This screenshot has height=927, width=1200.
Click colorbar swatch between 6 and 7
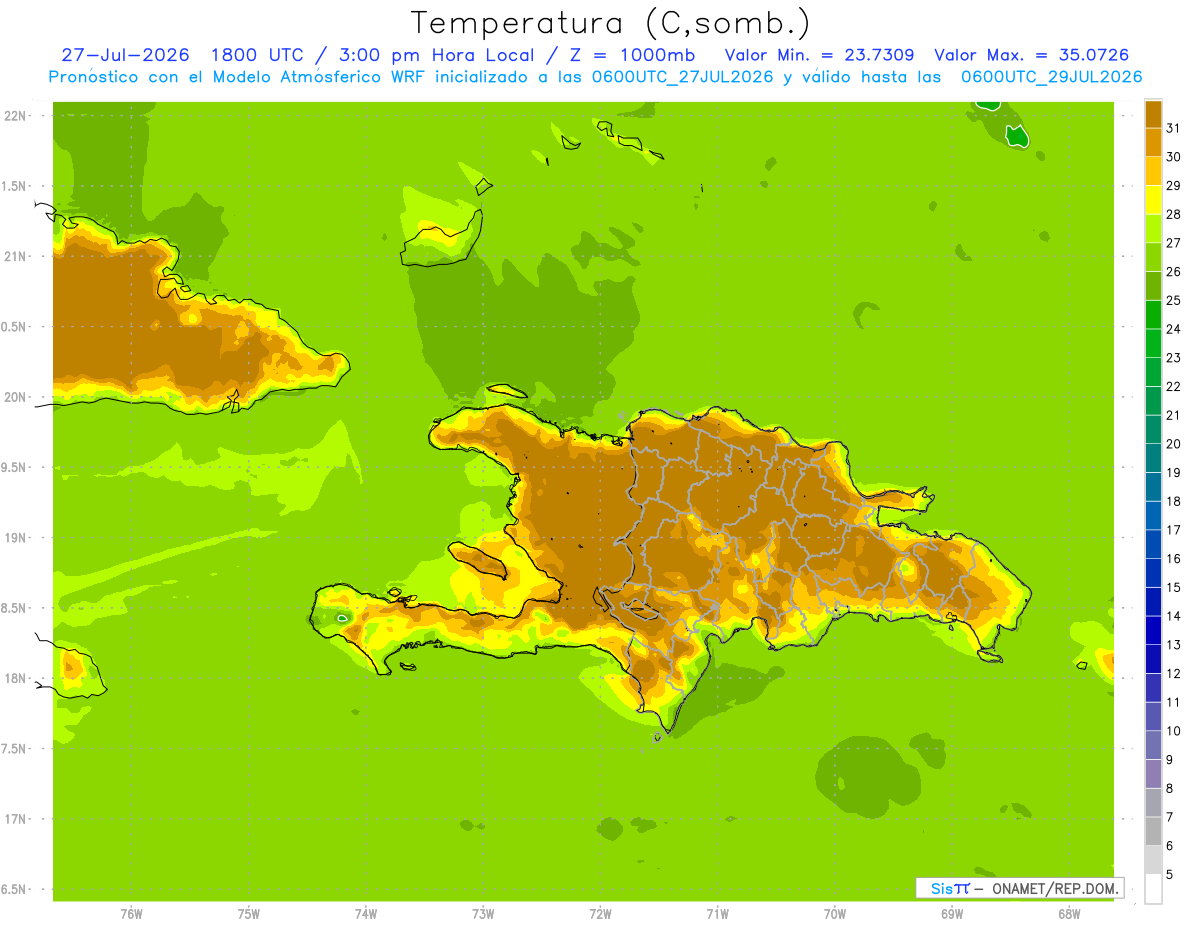tap(1153, 831)
